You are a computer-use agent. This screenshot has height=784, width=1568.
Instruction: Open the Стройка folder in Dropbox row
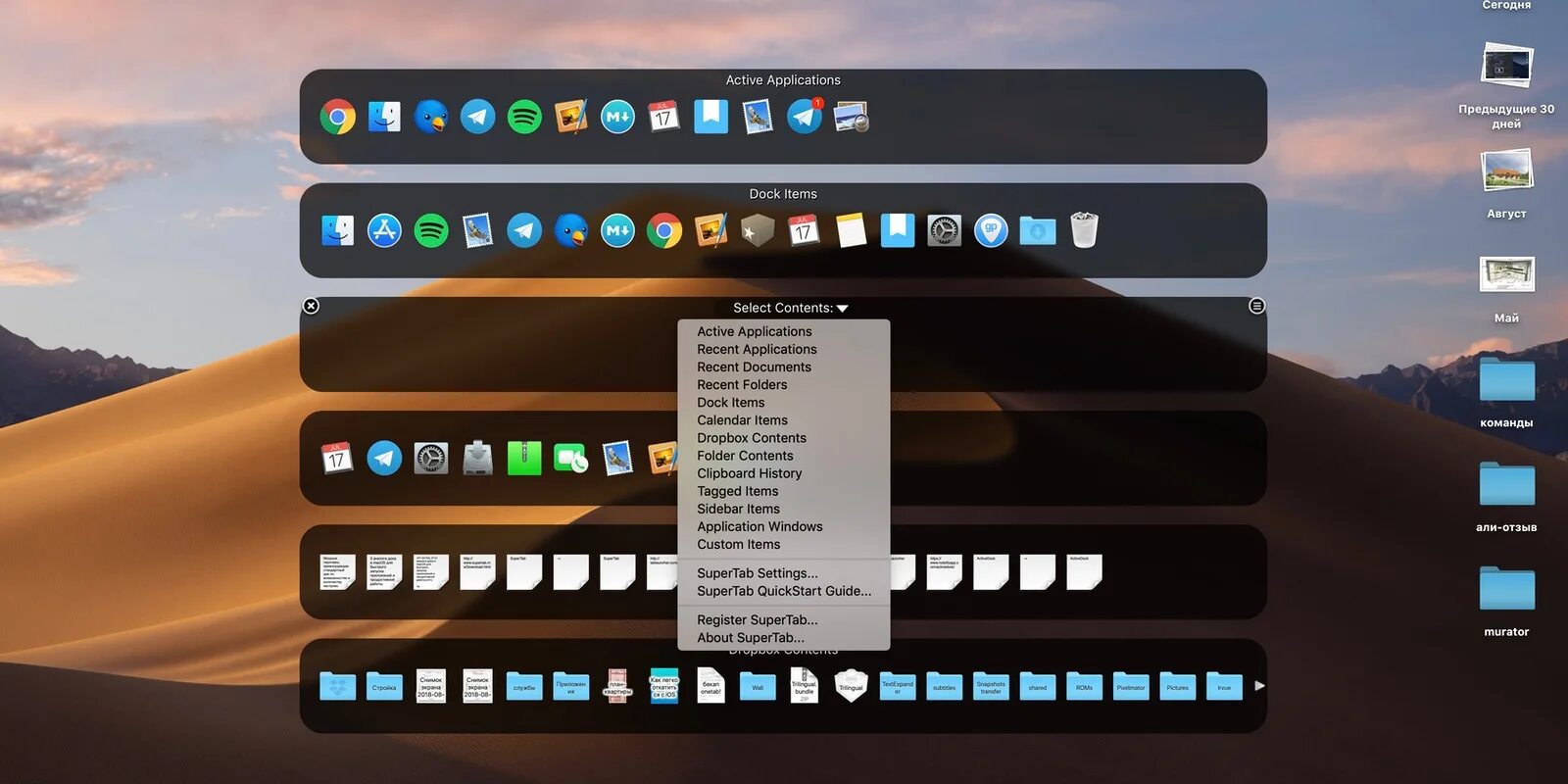coord(384,686)
